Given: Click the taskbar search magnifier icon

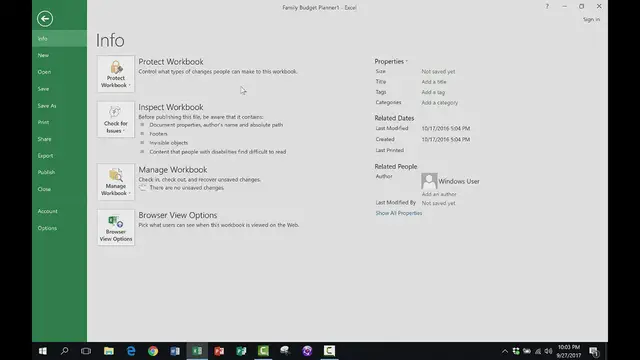Looking at the screenshot, I should tap(64, 351).
